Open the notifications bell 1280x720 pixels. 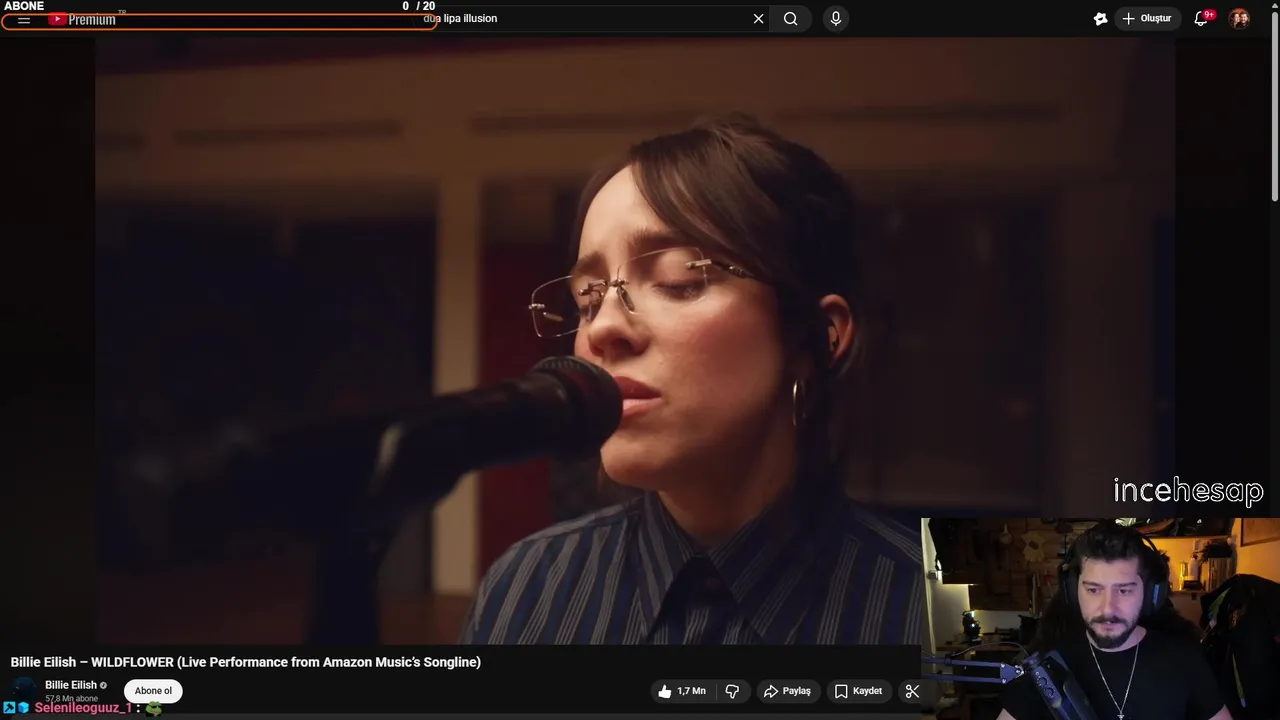[x=1202, y=19]
